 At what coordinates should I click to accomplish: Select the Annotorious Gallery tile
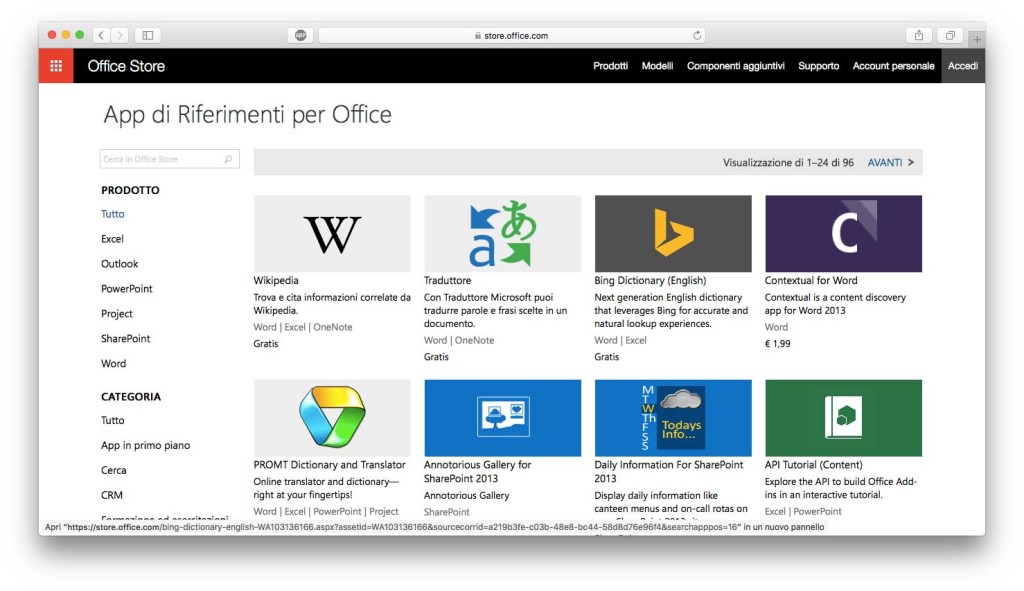pos(501,417)
